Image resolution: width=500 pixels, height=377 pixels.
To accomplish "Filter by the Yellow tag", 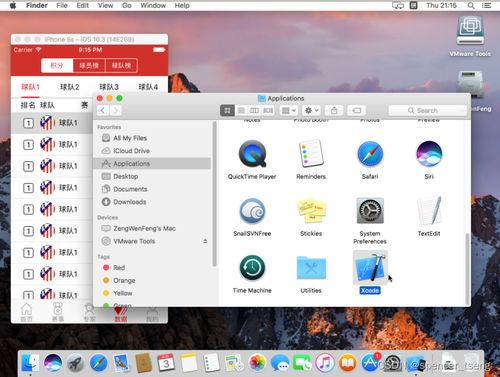I will [x=152, y=293].
